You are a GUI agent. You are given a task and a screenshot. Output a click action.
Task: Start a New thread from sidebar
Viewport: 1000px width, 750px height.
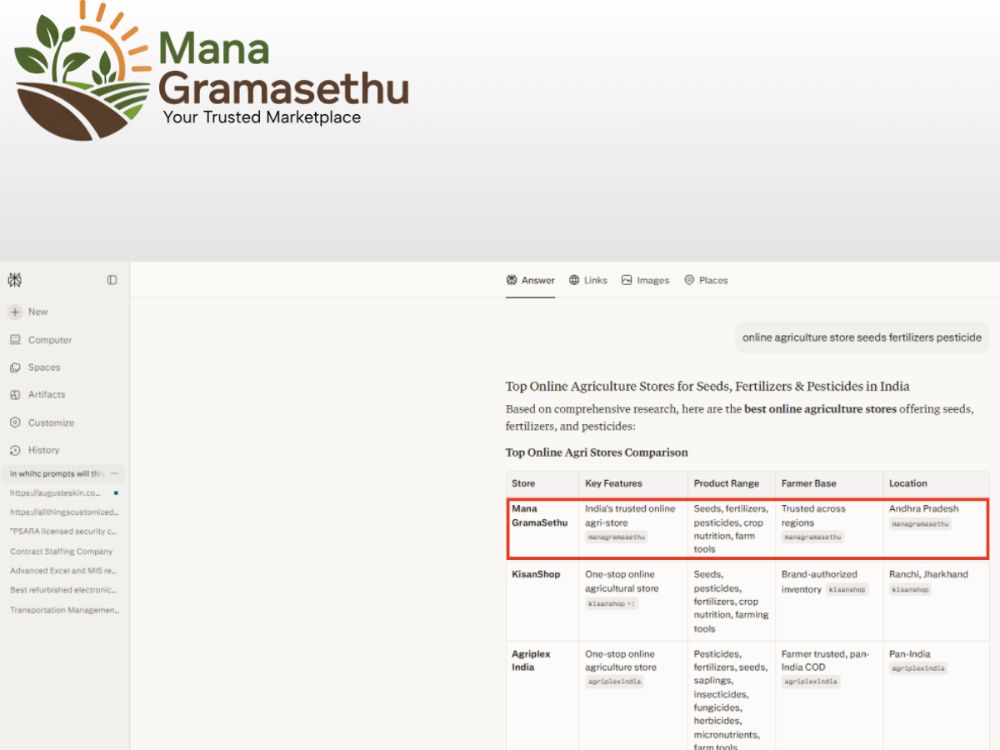(29, 312)
